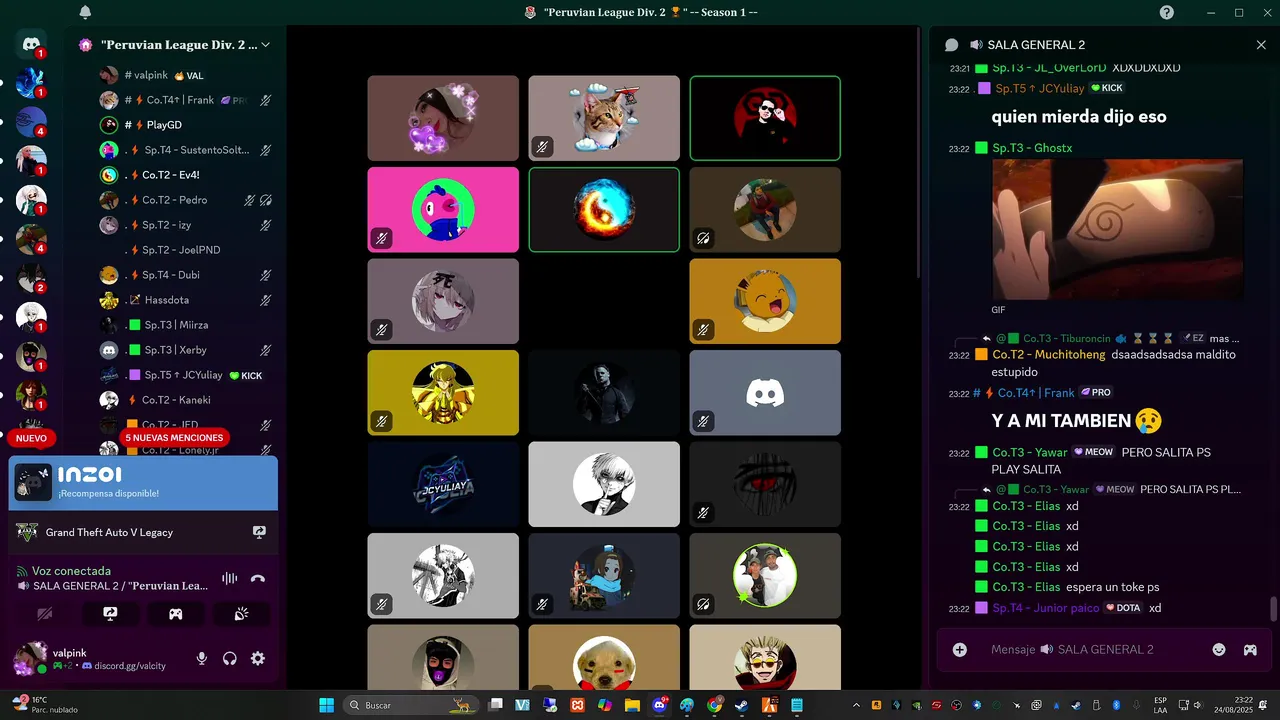This screenshot has height=720, width=1280.
Task: Select voice member Co.T2 - Pedro
Action: tap(186, 200)
